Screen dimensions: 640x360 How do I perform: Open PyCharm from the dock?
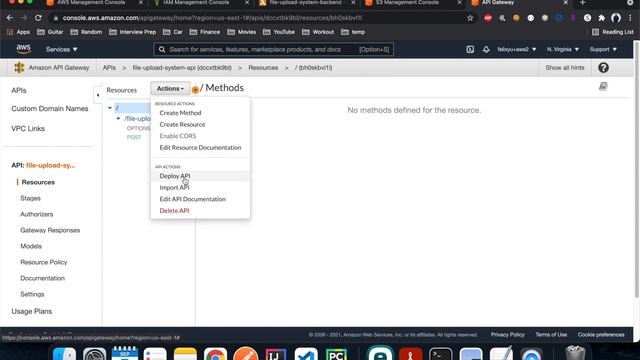(336, 353)
